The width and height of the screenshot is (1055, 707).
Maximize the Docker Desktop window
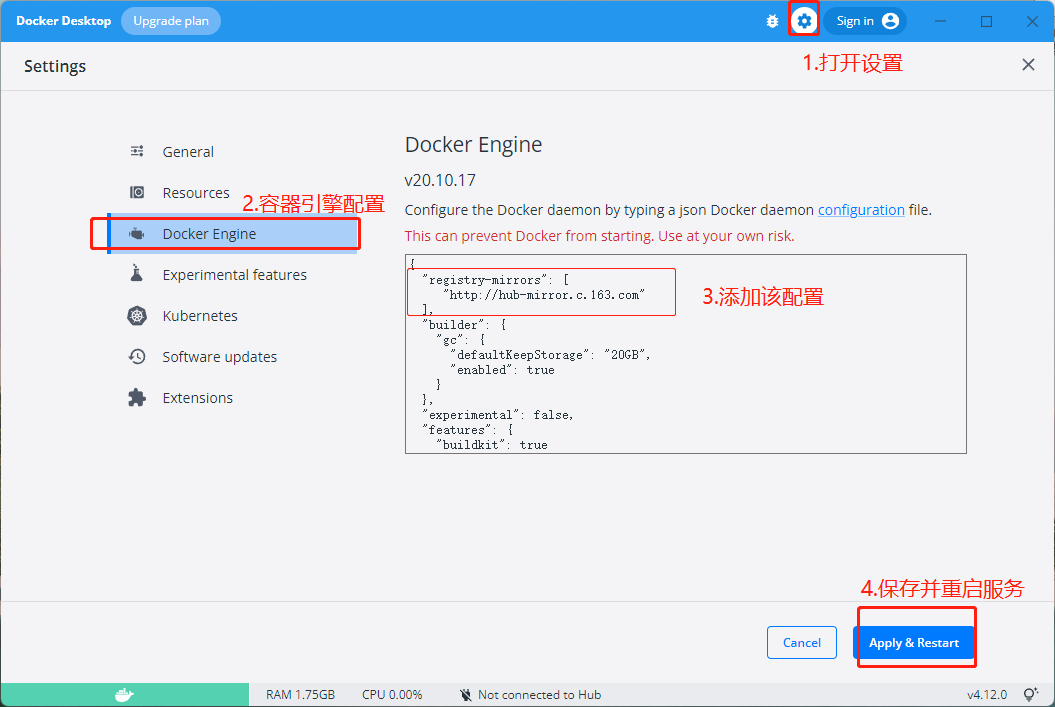[986, 21]
